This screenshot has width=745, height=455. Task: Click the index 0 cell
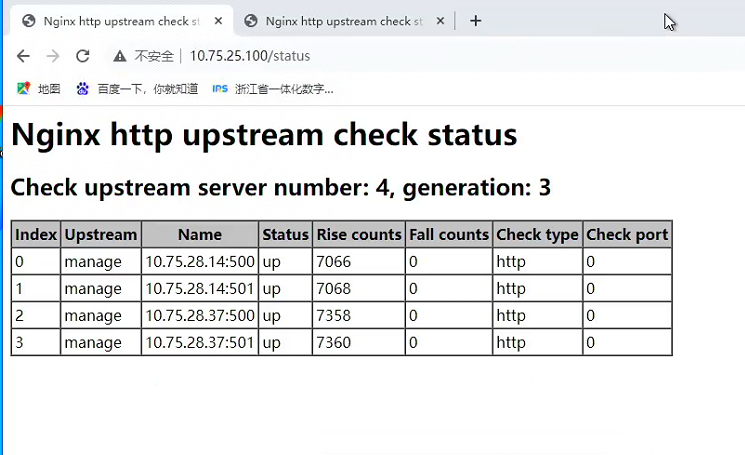(36, 261)
